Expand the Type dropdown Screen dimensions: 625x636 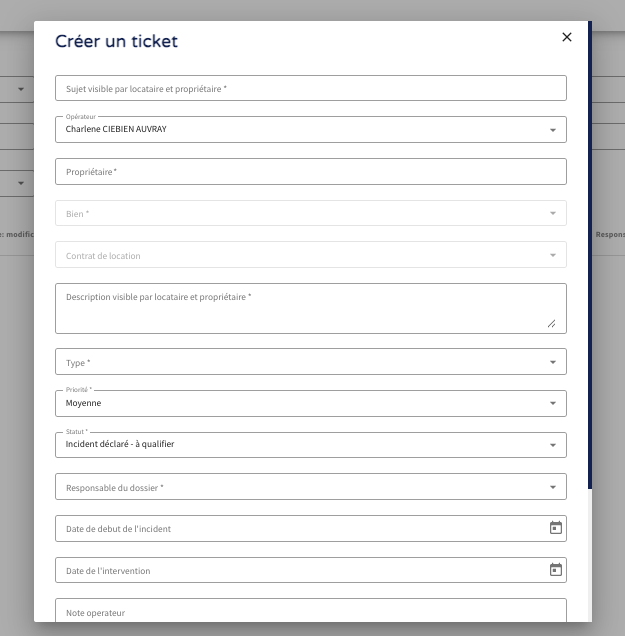[310, 362]
